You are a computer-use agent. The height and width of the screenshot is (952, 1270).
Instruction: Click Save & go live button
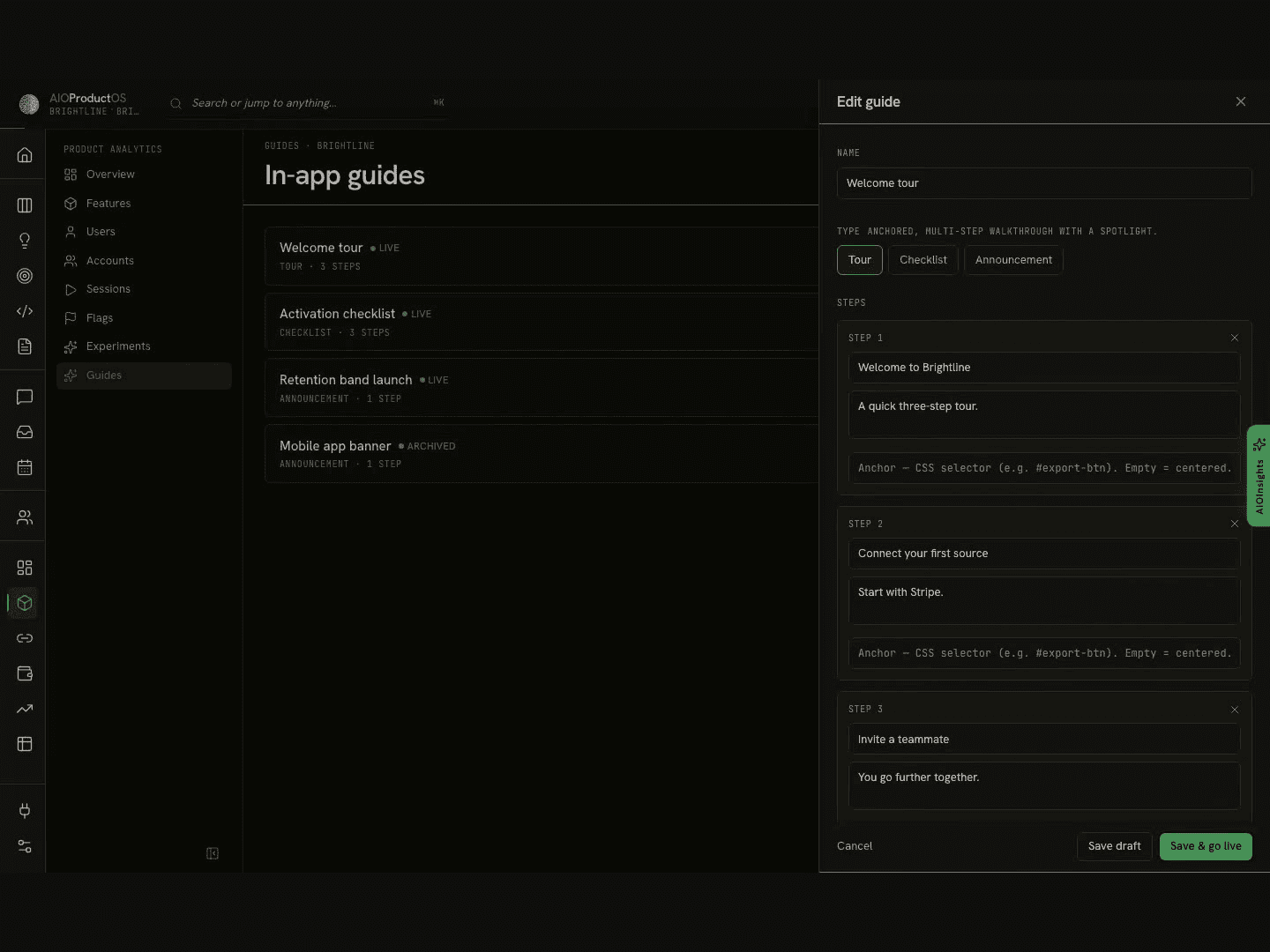click(x=1206, y=846)
